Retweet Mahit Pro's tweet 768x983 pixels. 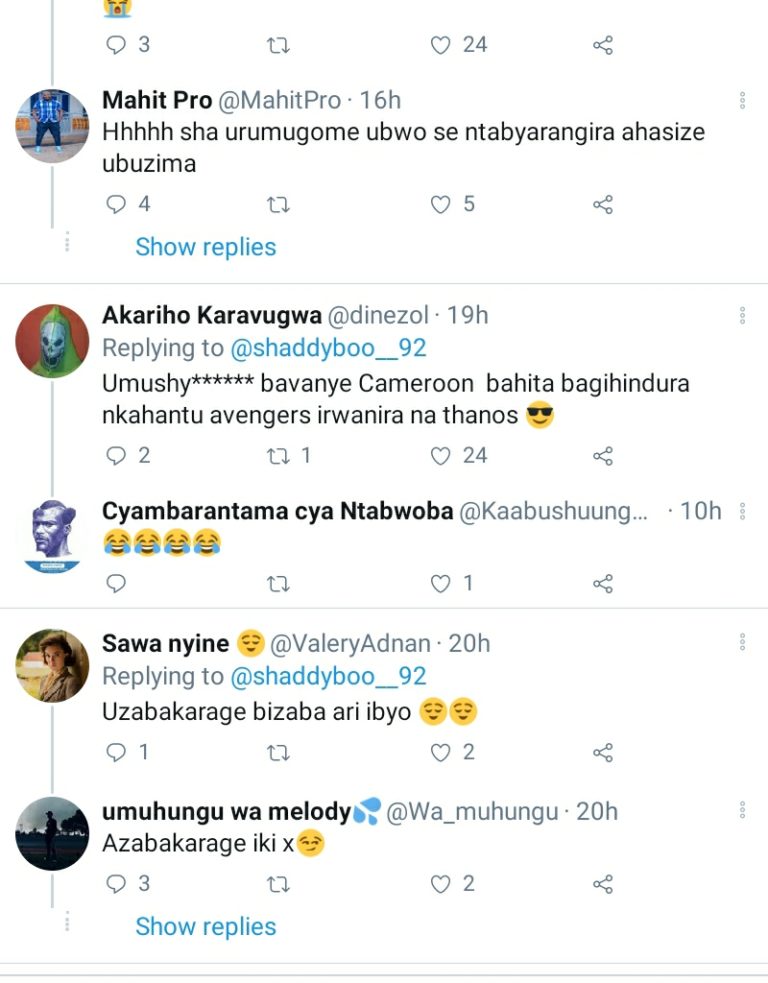click(x=279, y=205)
